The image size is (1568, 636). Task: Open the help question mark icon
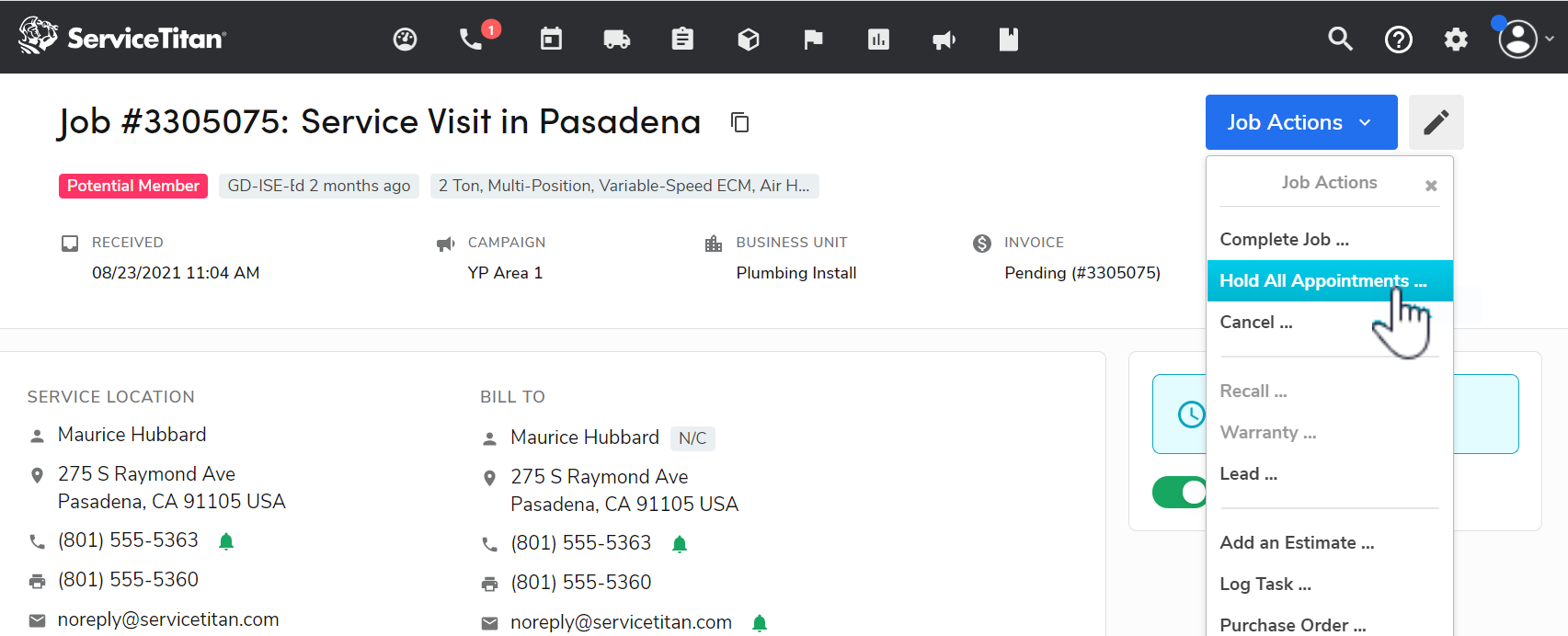1399,40
